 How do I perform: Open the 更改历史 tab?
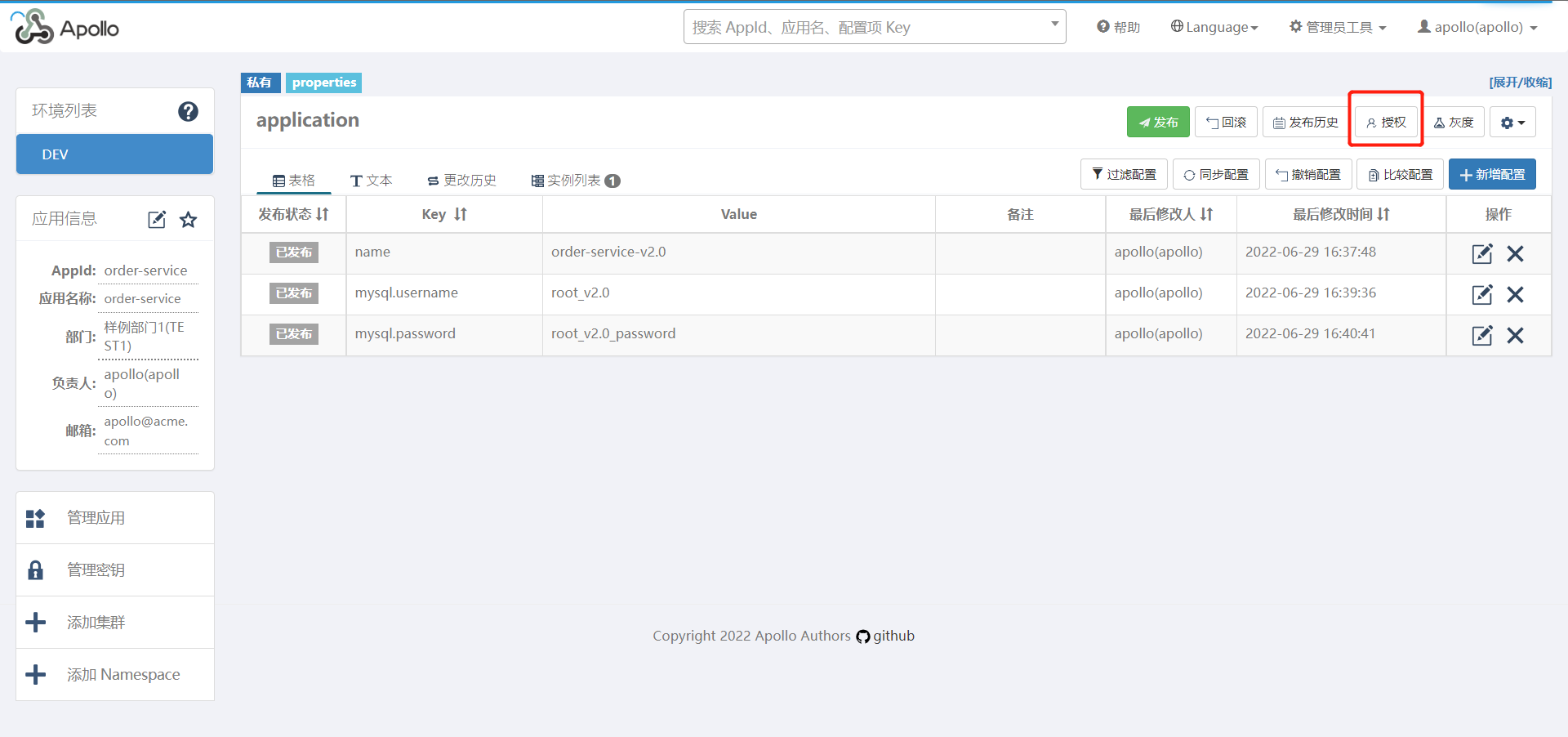click(x=461, y=181)
